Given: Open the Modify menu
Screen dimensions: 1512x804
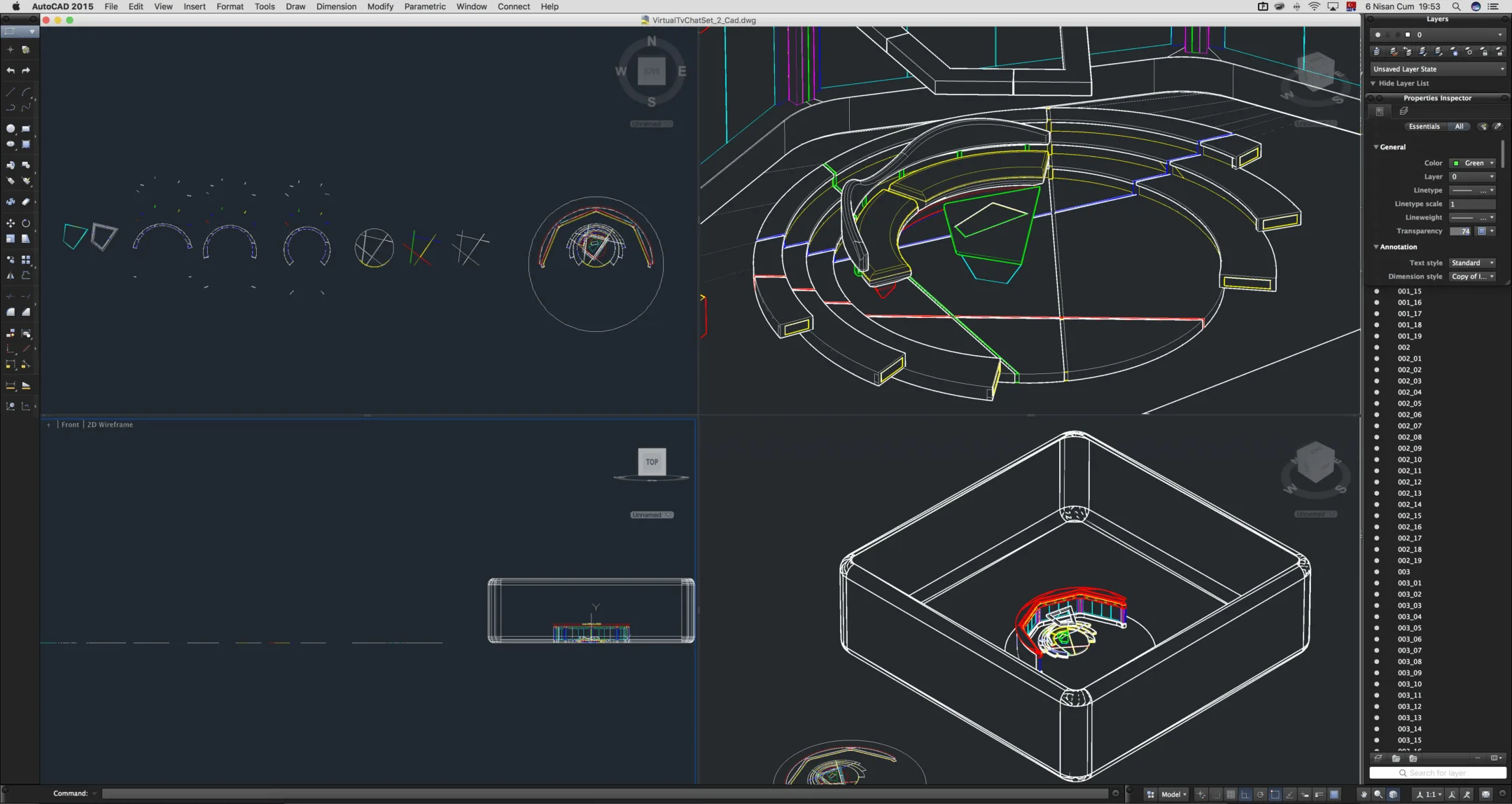Looking at the screenshot, I should coord(380,7).
